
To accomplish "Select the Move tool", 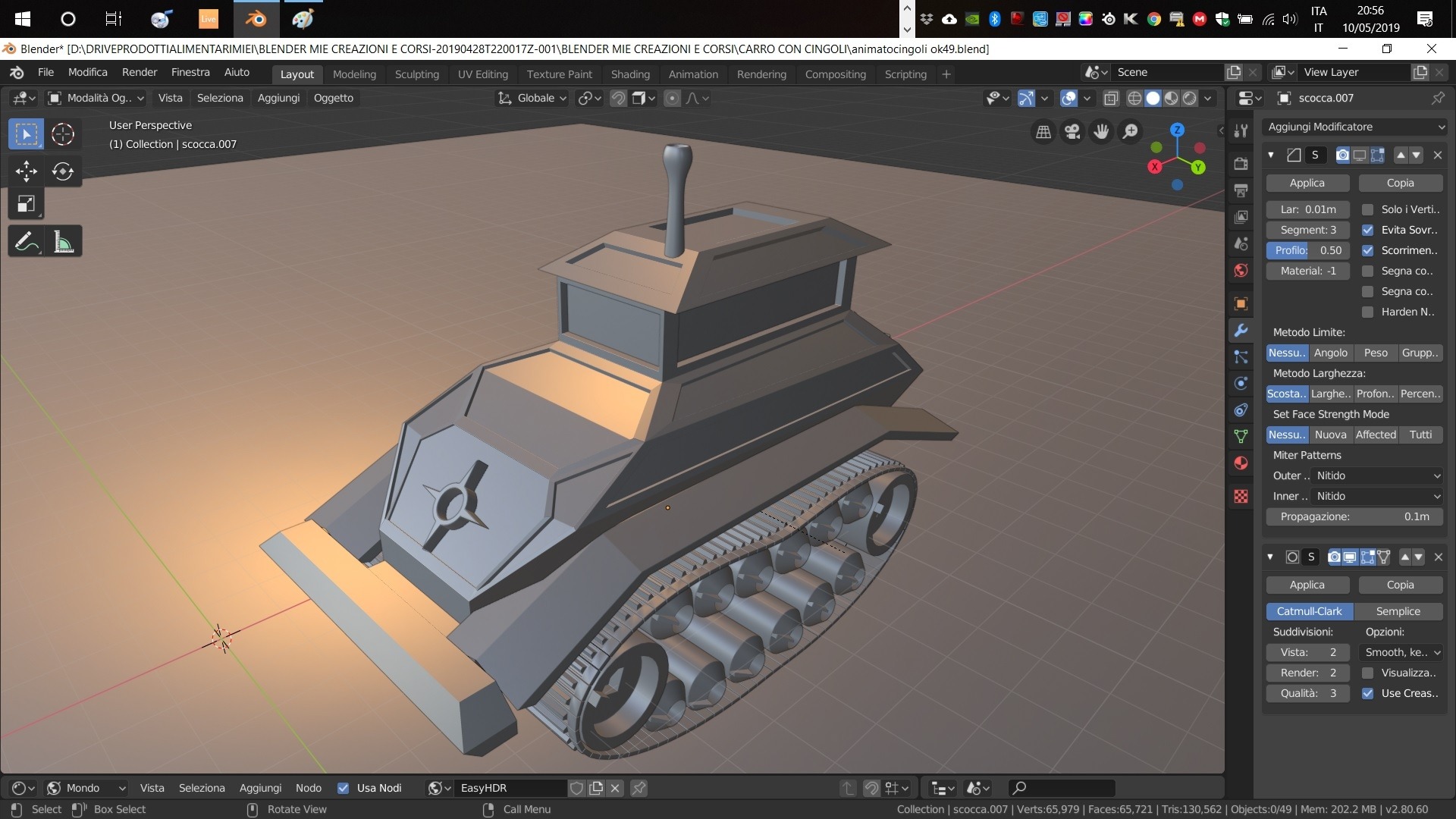I will (x=27, y=171).
